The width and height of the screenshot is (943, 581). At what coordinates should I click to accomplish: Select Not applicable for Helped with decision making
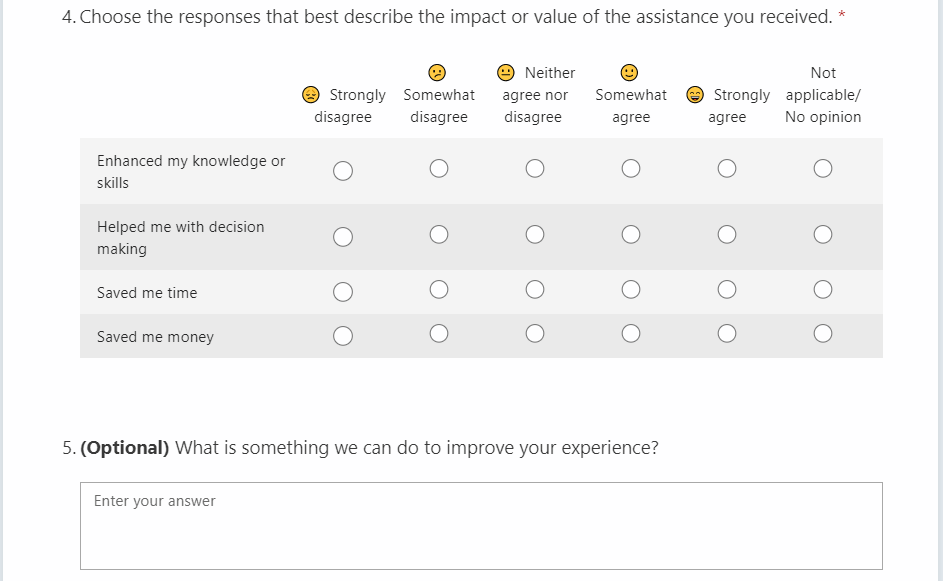[x=823, y=235]
